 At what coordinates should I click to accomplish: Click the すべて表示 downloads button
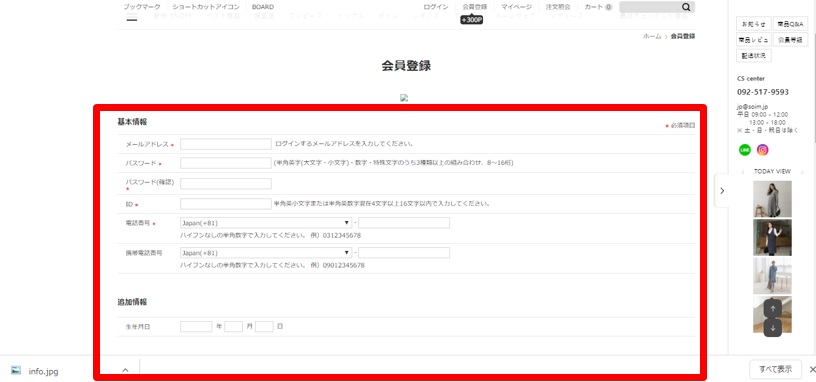coord(775,370)
